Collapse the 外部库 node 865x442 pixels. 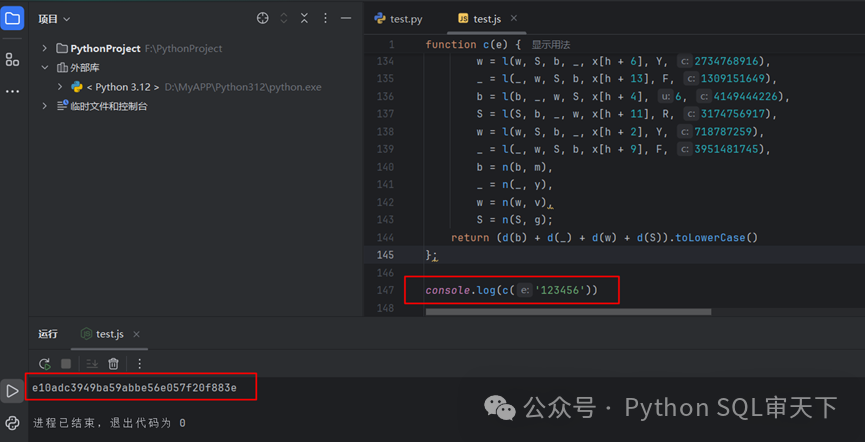tap(45, 68)
